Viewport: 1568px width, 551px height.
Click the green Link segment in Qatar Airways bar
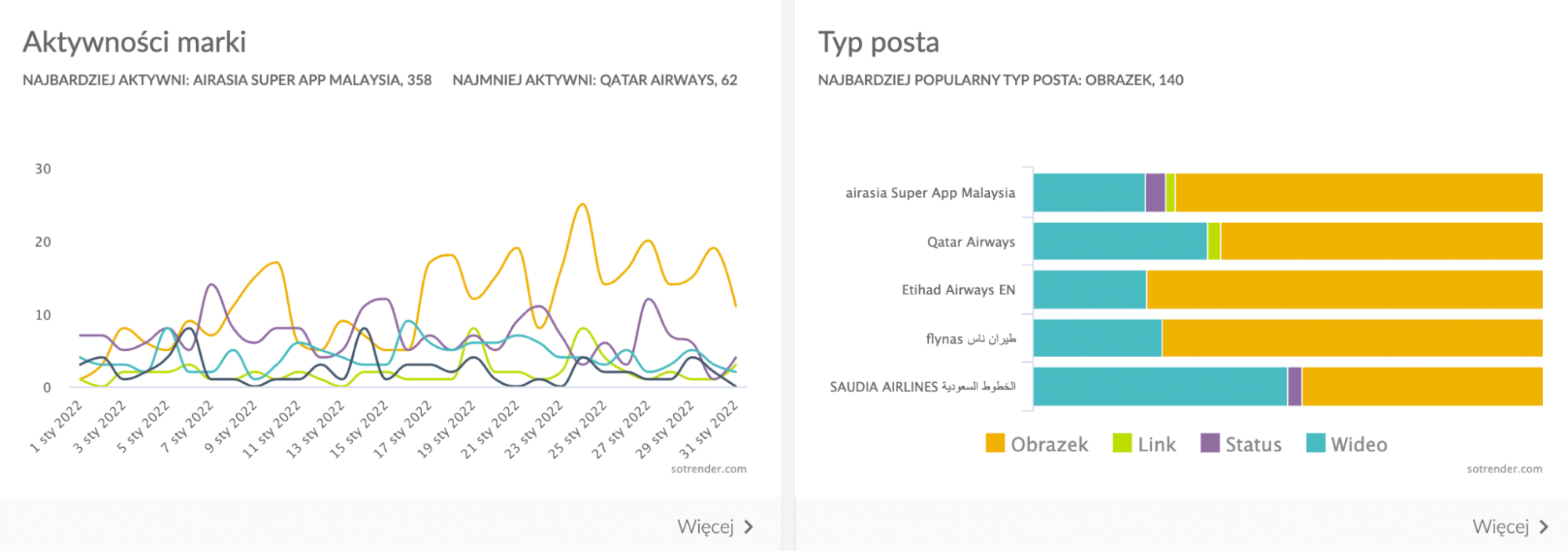click(1213, 242)
